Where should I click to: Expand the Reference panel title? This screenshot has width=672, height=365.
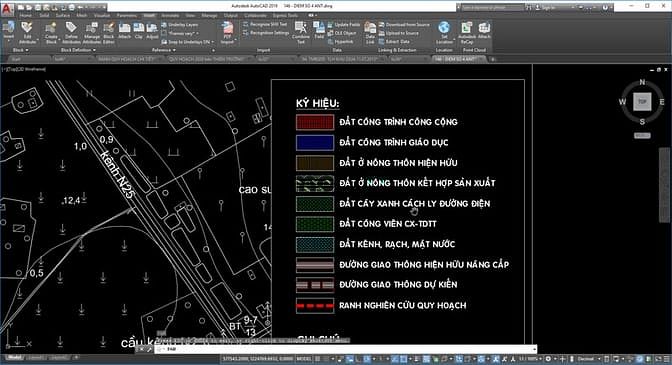coord(164,50)
